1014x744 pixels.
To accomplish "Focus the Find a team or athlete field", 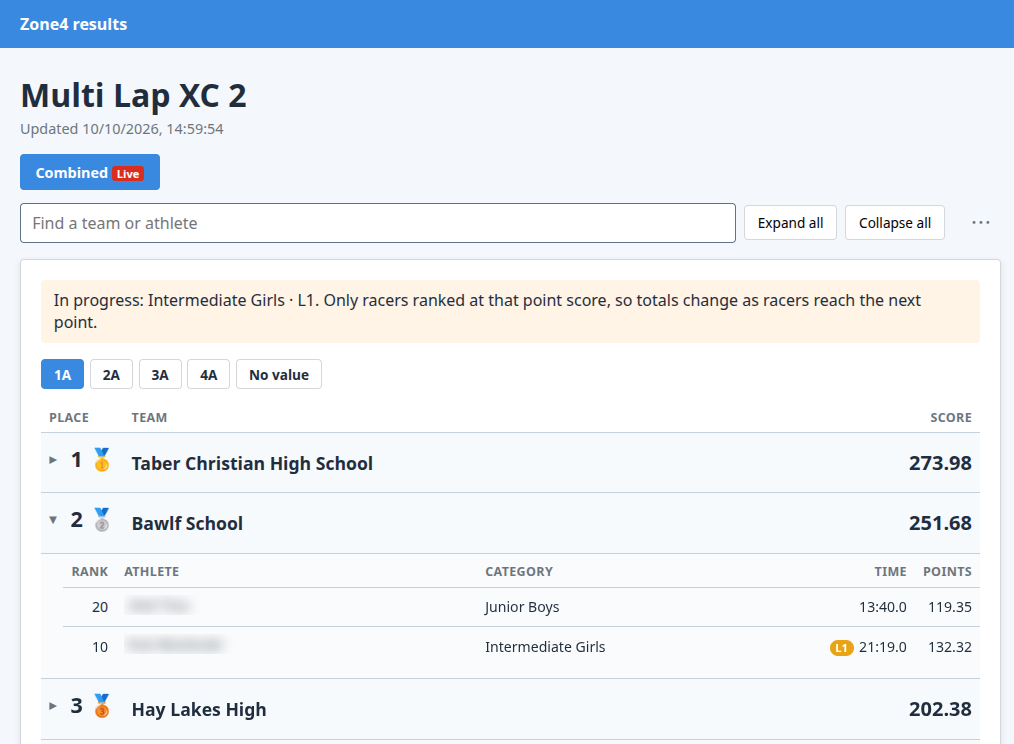I will 378,223.
